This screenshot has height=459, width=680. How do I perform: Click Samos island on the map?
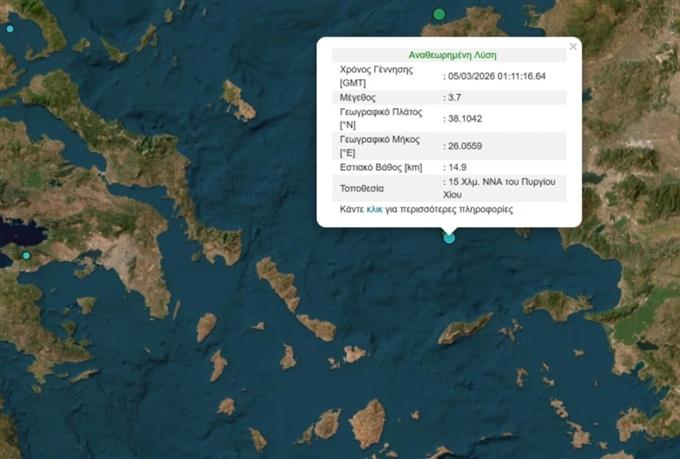557,302
